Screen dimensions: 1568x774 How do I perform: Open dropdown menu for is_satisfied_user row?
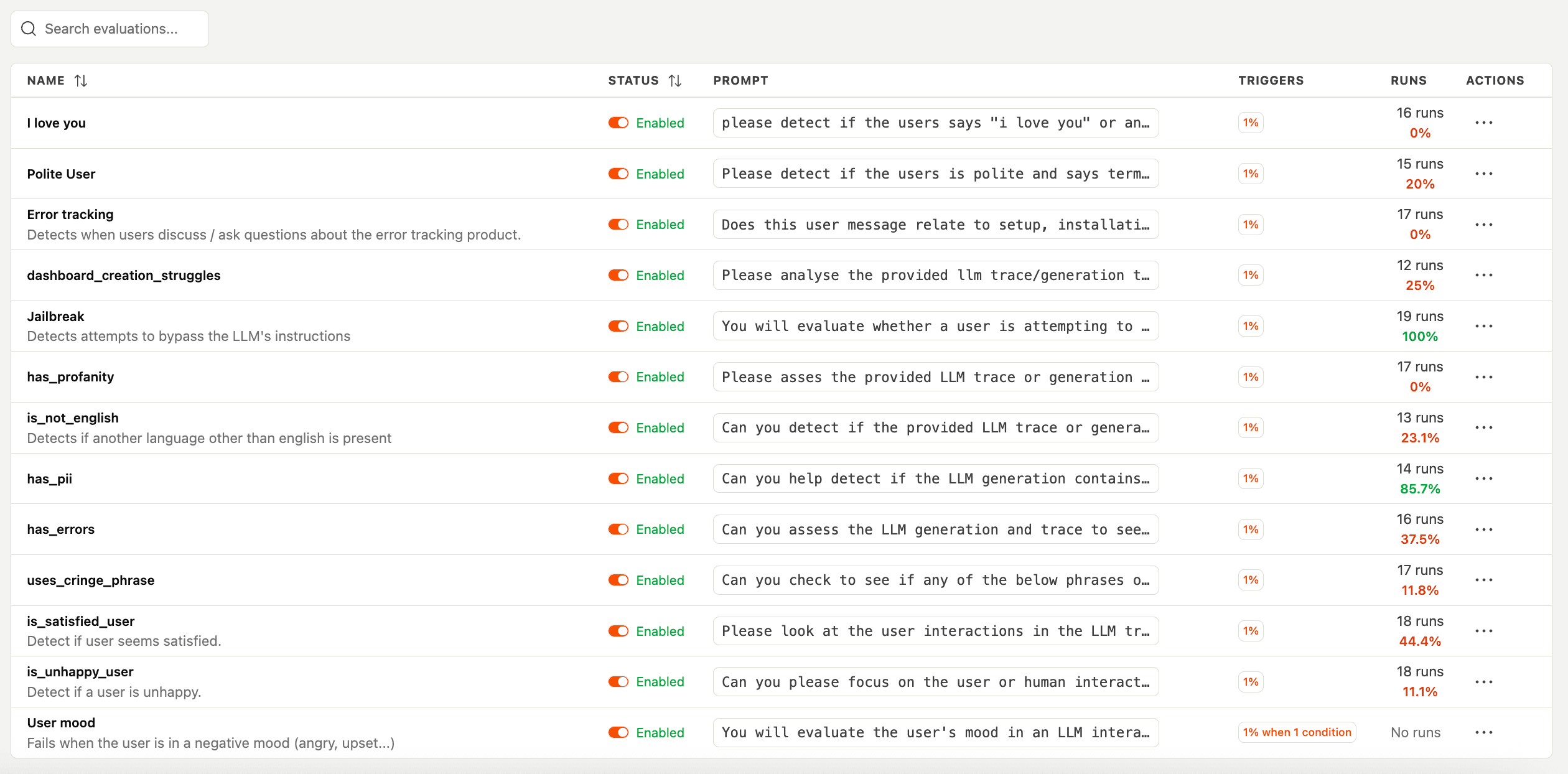point(1483,631)
